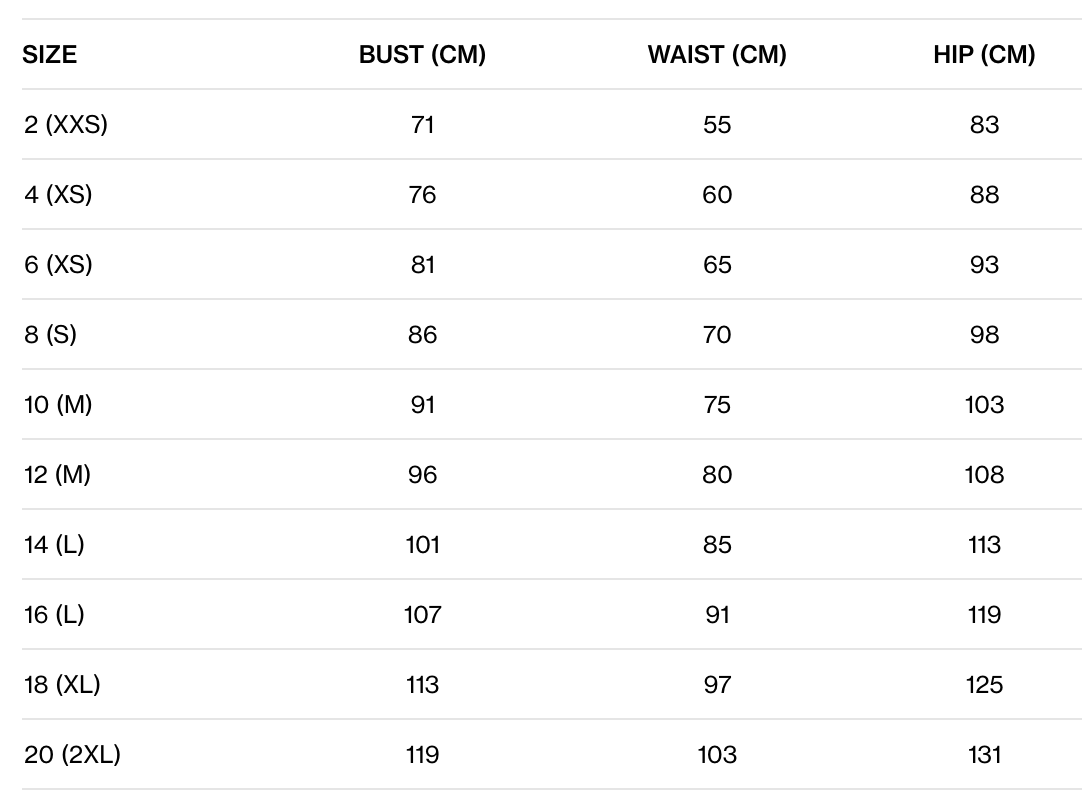Click the 16 (L) size label
Screen dimensions: 1082x800
(54, 615)
